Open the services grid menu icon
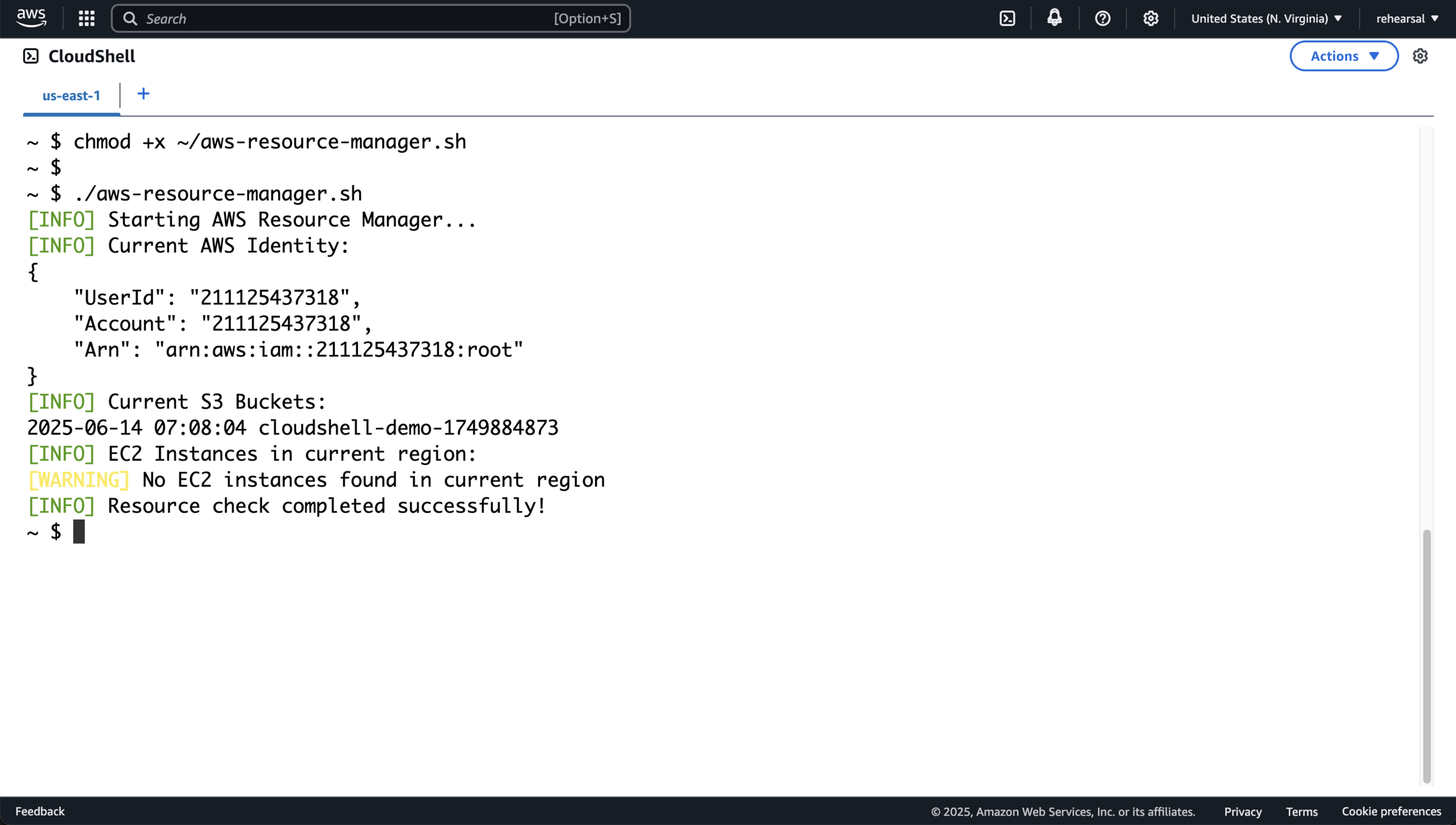 (x=87, y=18)
